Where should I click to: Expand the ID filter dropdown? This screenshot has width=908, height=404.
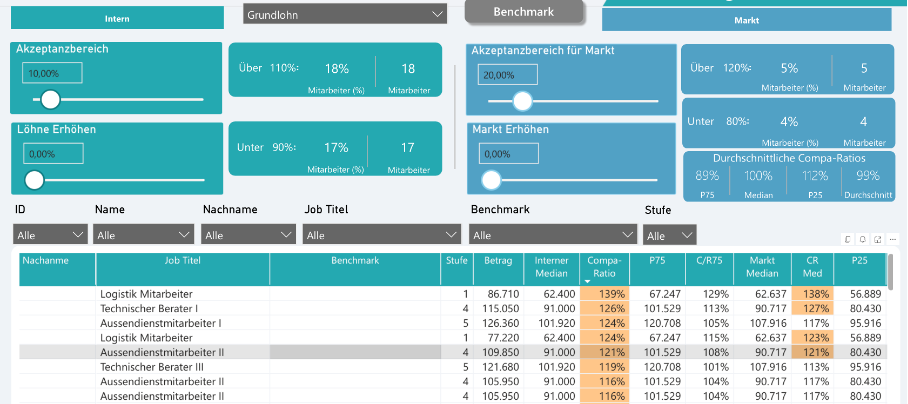point(50,235)
